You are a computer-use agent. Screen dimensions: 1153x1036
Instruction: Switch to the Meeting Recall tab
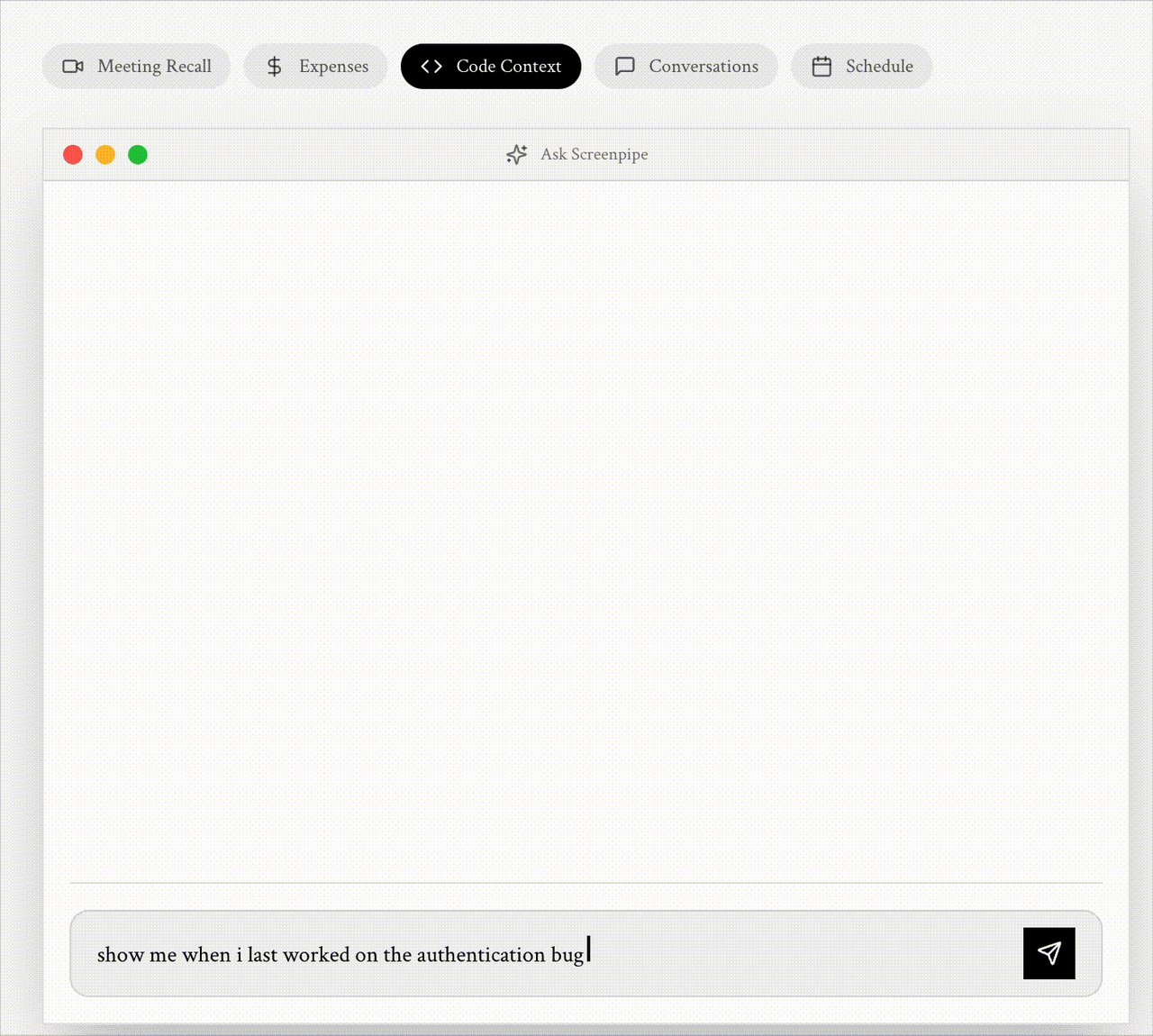pos(136,66)
